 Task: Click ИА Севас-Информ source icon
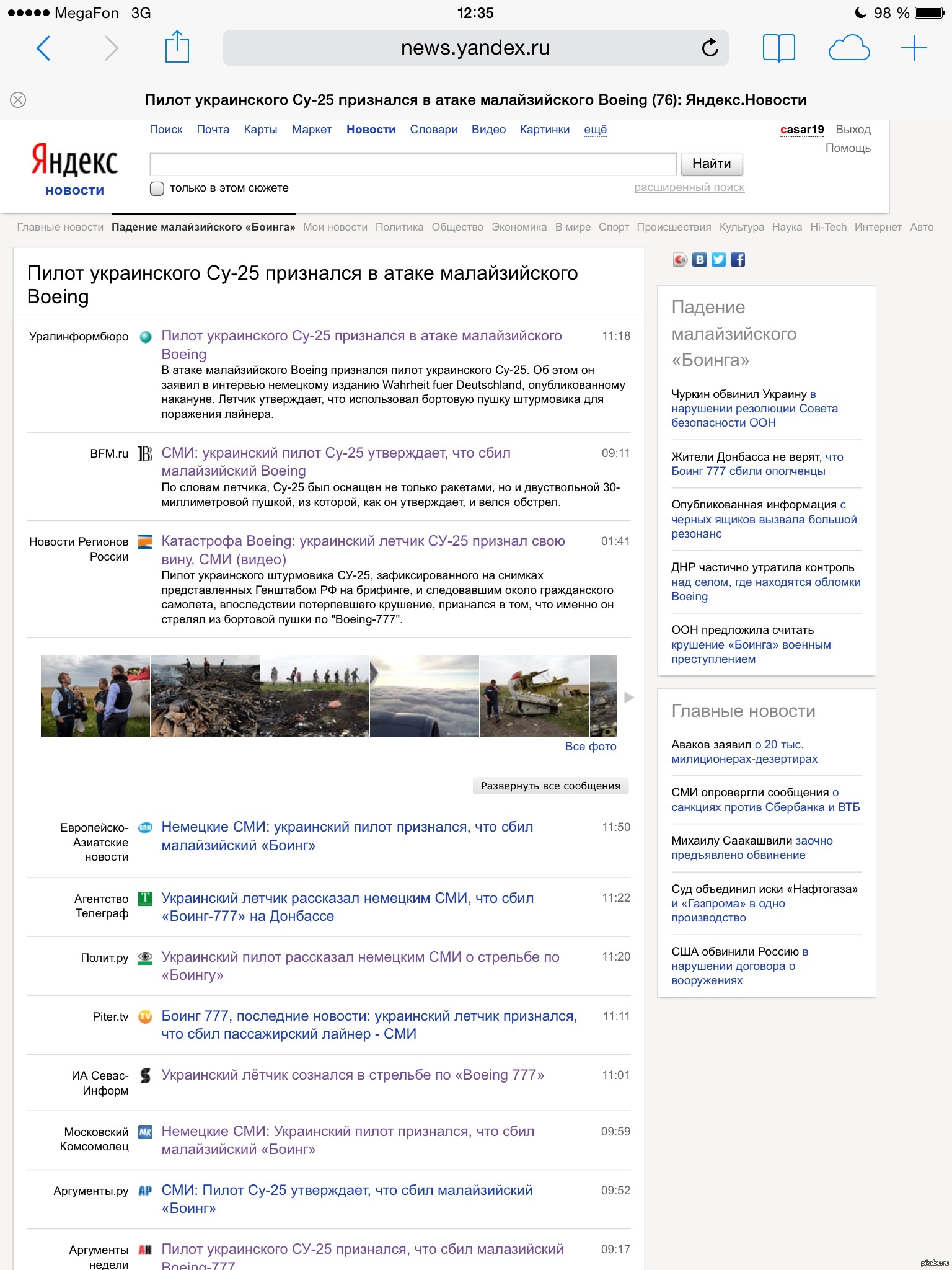(146, 1076)
